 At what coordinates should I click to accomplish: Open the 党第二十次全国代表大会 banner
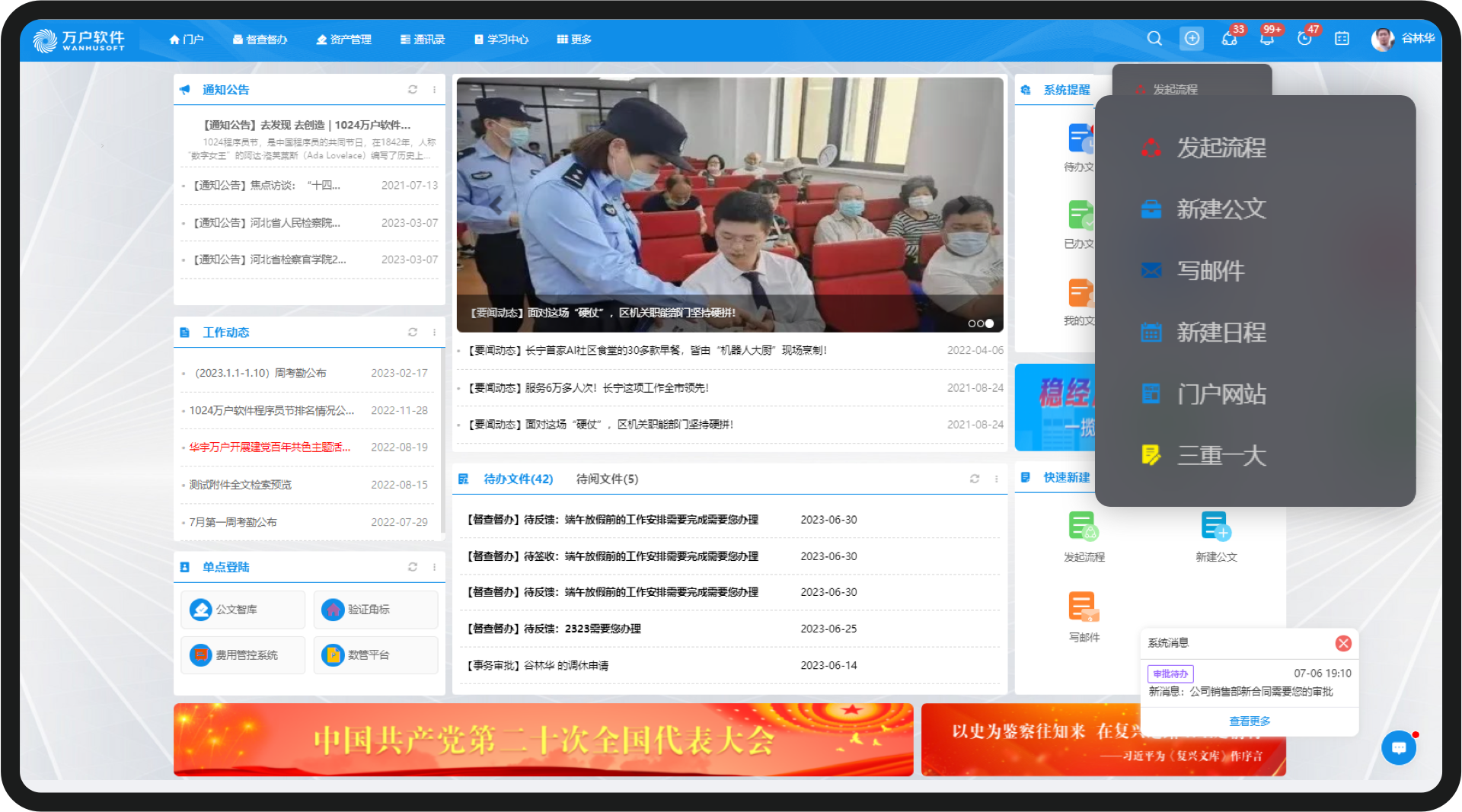(x=543, y=739)
